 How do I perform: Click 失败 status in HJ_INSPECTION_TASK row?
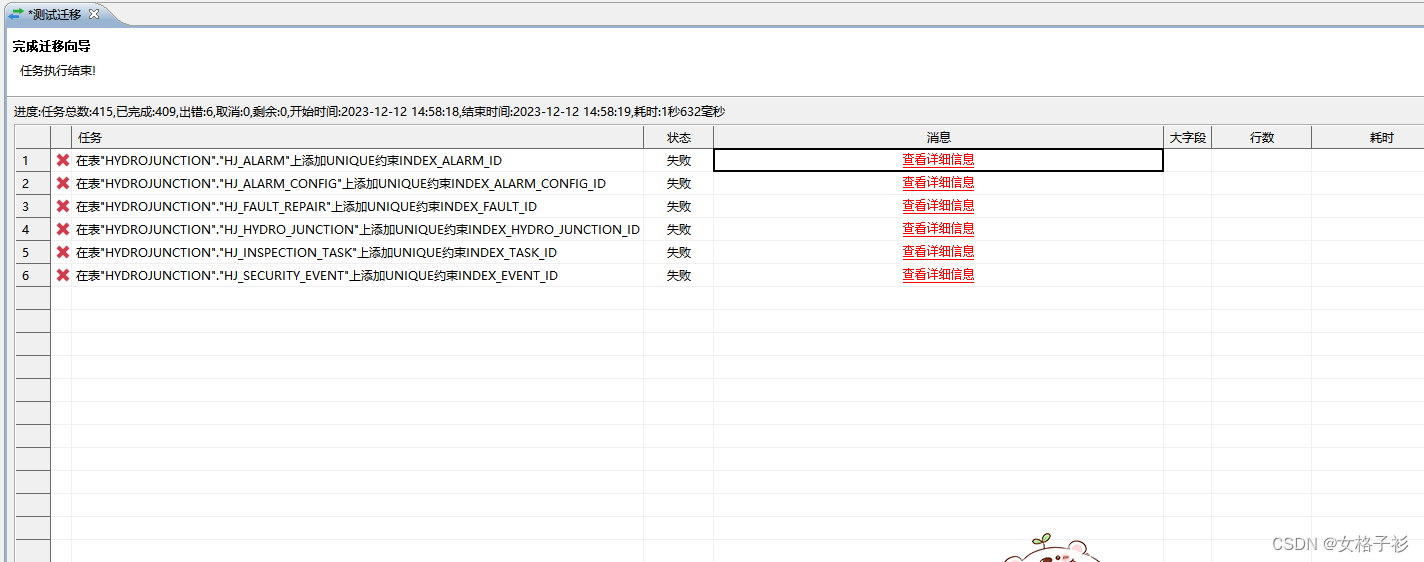click(679, 252)
